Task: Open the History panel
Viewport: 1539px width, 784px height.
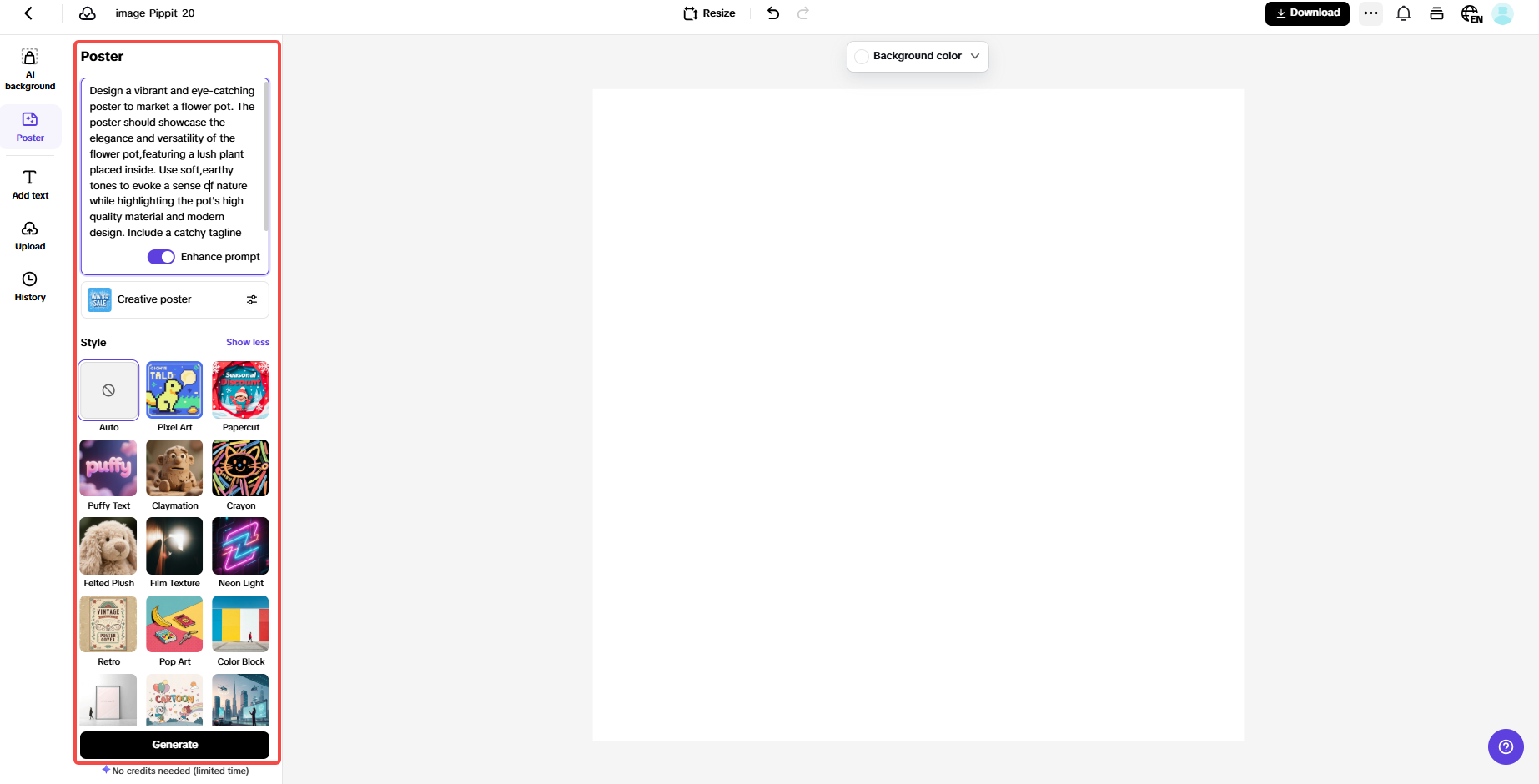Action: (x=30, y=286)
